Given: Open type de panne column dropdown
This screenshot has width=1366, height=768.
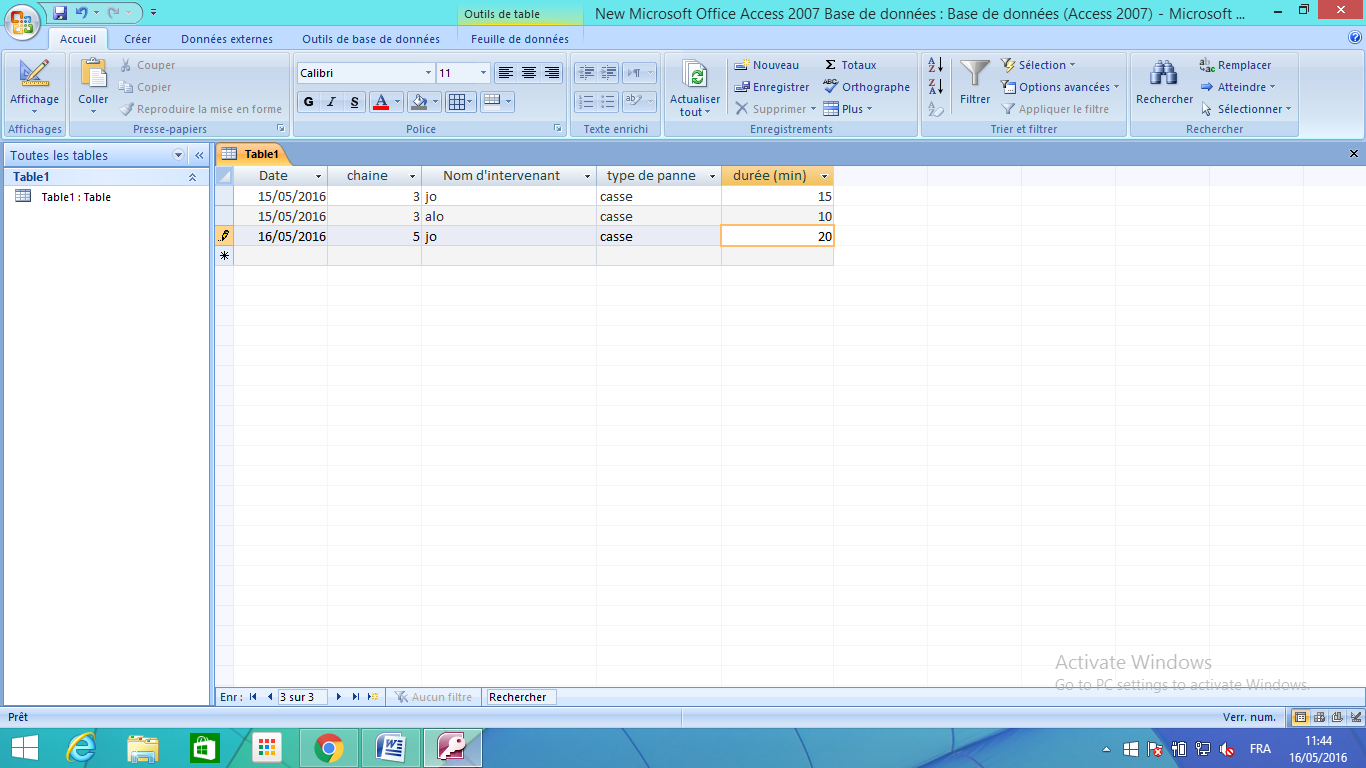Looking at the screenshot, I should click(x=712, y=176).
